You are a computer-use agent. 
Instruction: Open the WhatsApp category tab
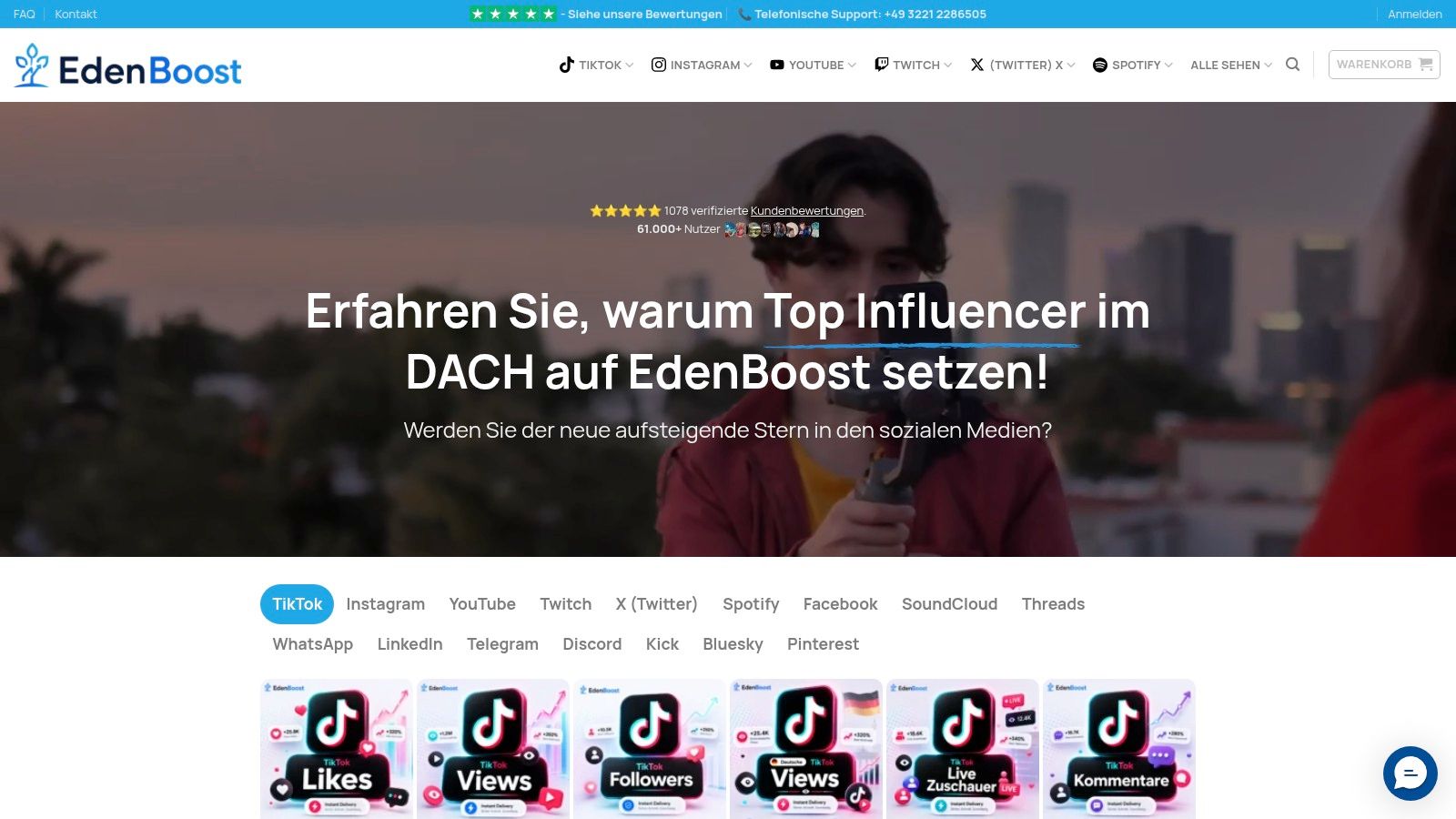click(312, 644)
